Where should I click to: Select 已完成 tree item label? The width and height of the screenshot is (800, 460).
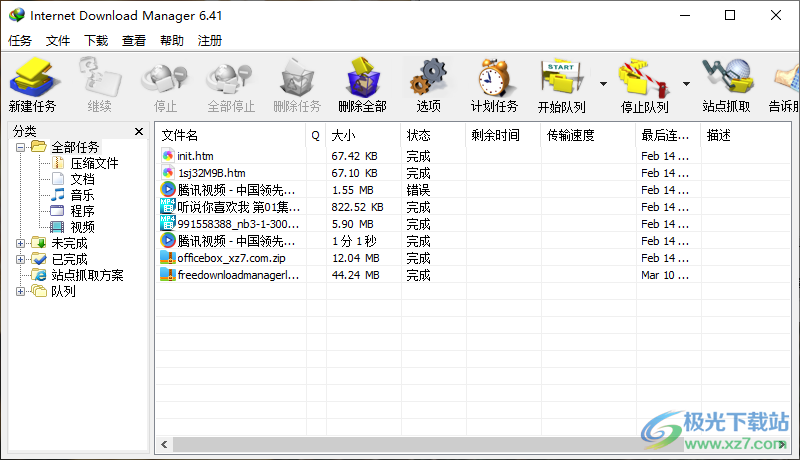(x=69, y=260)
